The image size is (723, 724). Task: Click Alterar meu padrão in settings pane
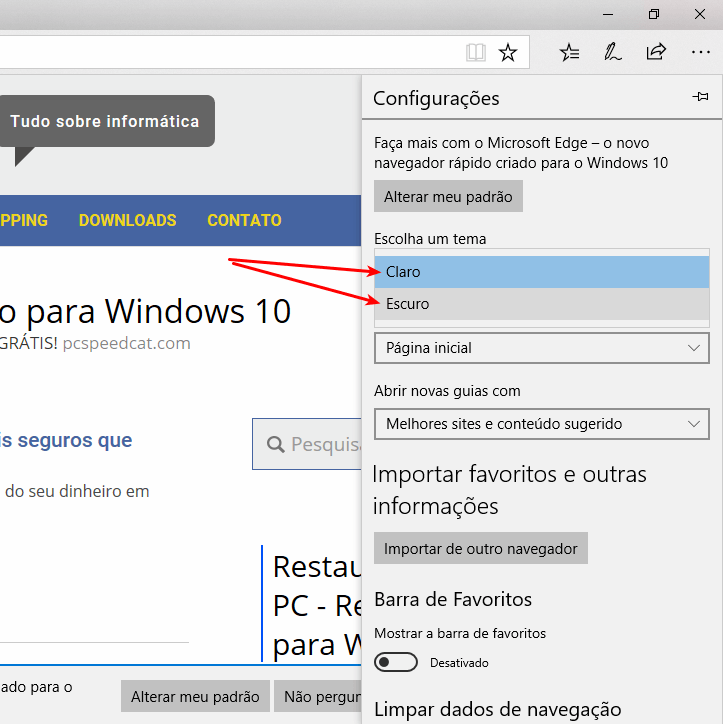point(448,196)
